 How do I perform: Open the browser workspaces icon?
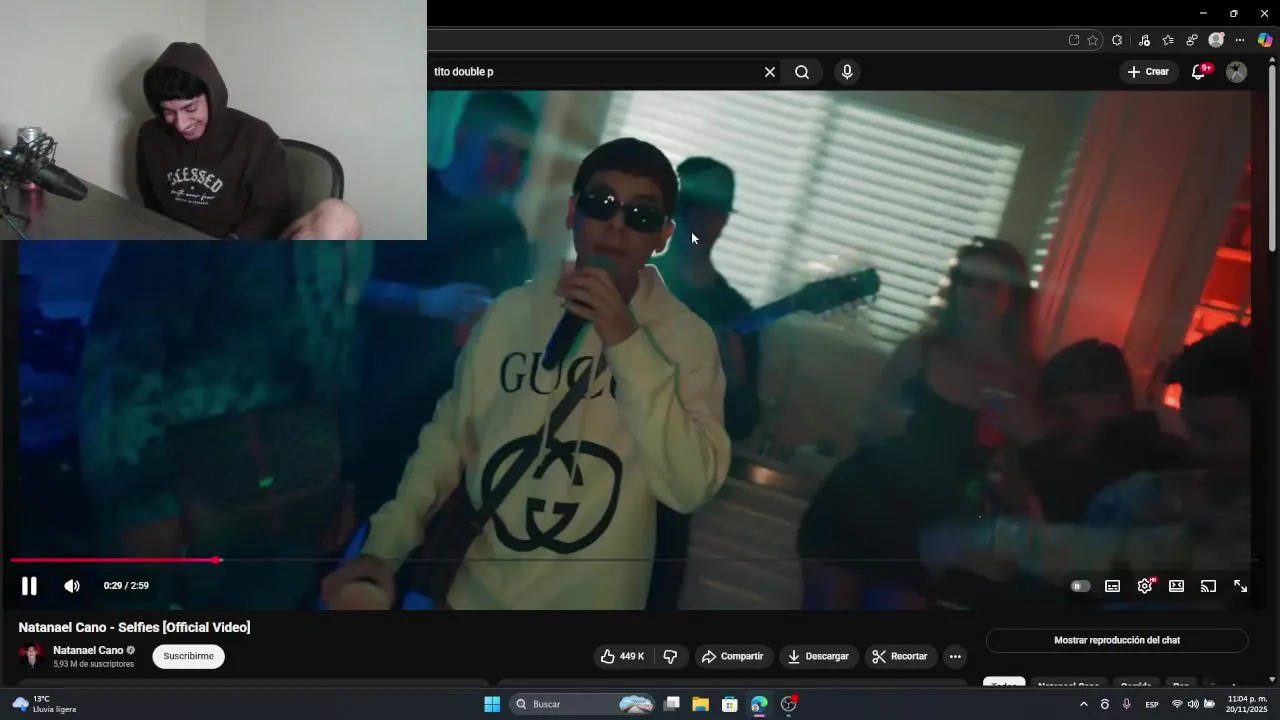coord(1192,40)
